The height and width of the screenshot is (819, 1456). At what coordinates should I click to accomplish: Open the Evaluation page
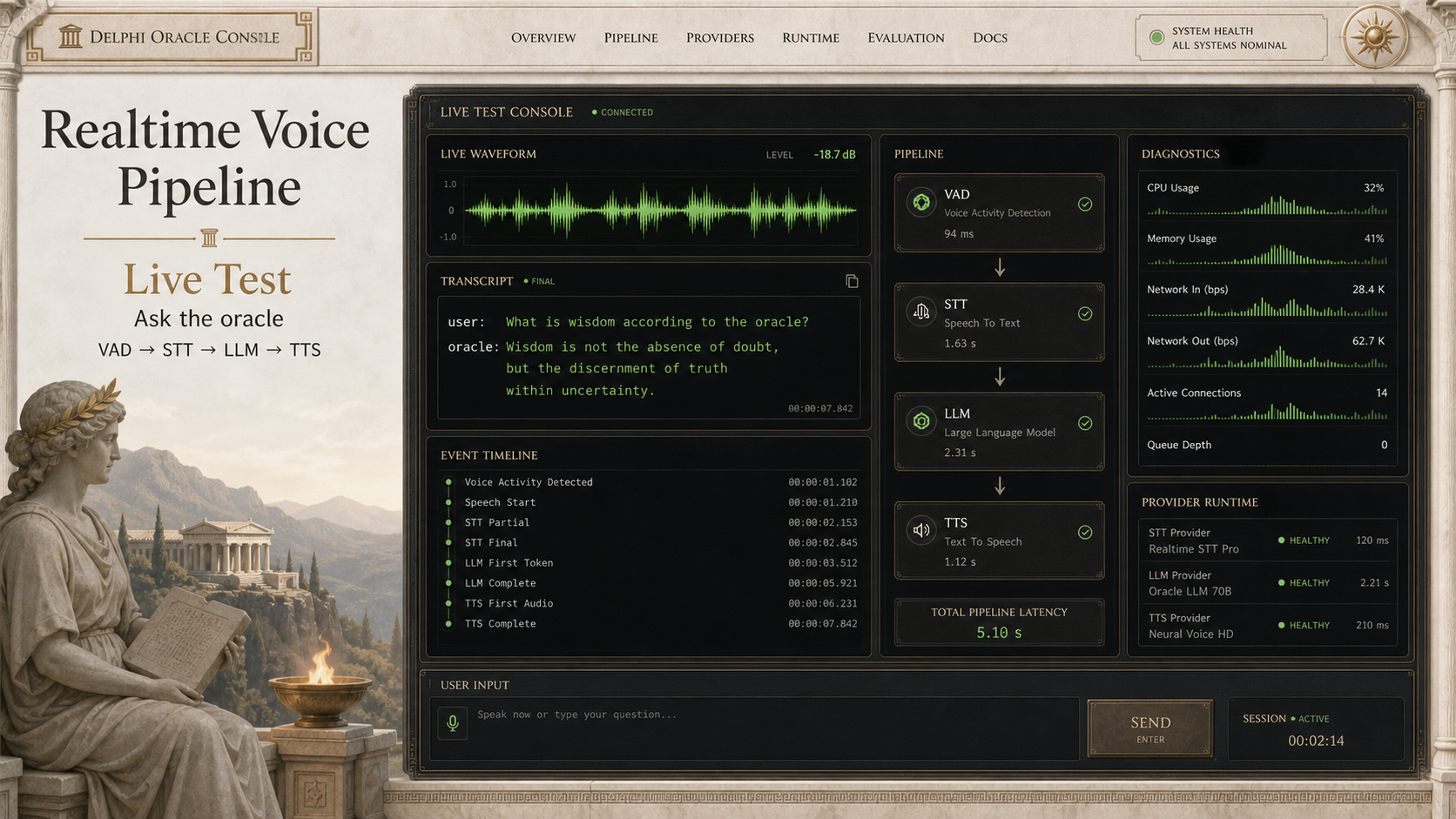click(906, 37)
